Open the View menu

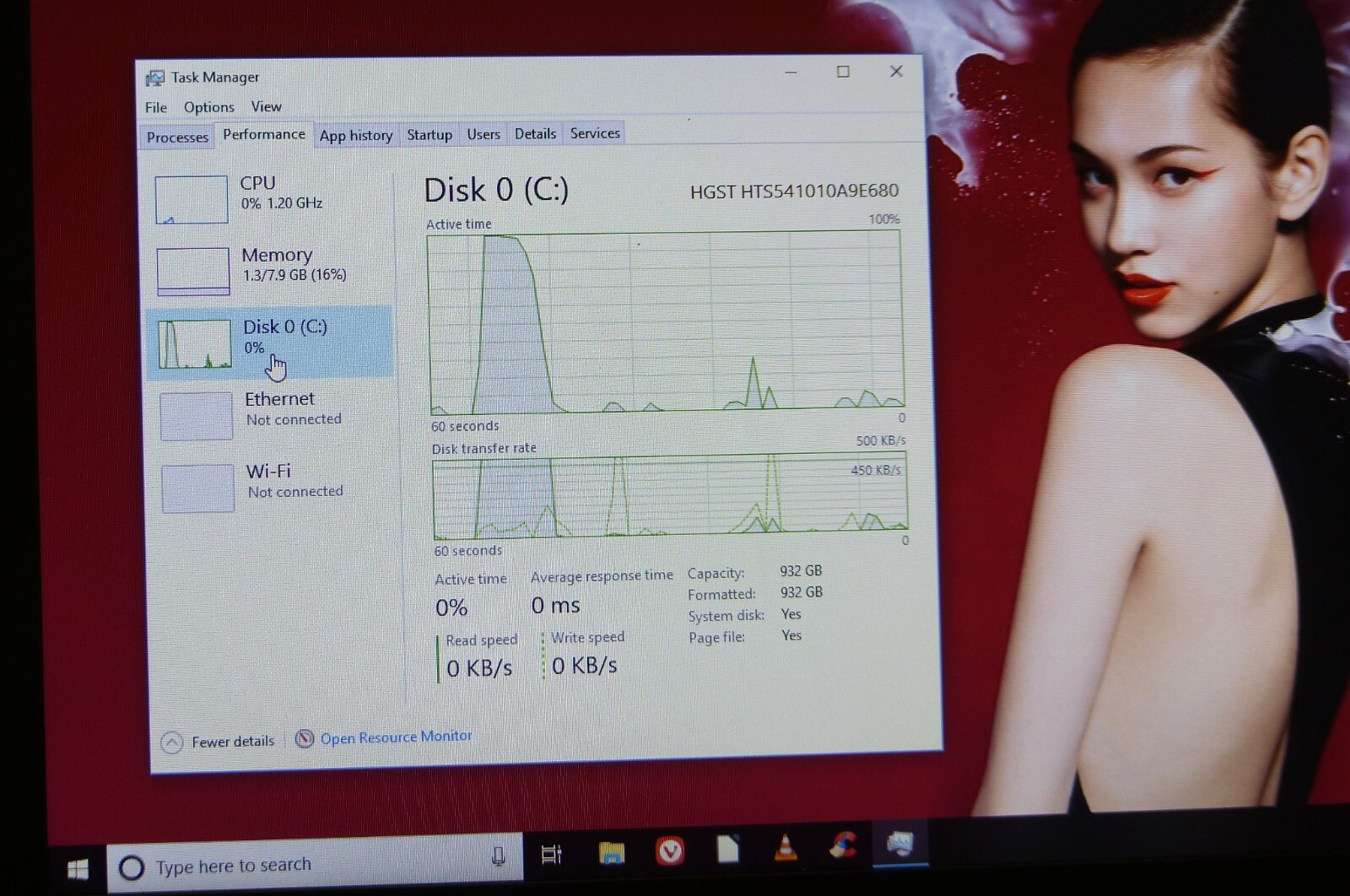coord(266,106)
